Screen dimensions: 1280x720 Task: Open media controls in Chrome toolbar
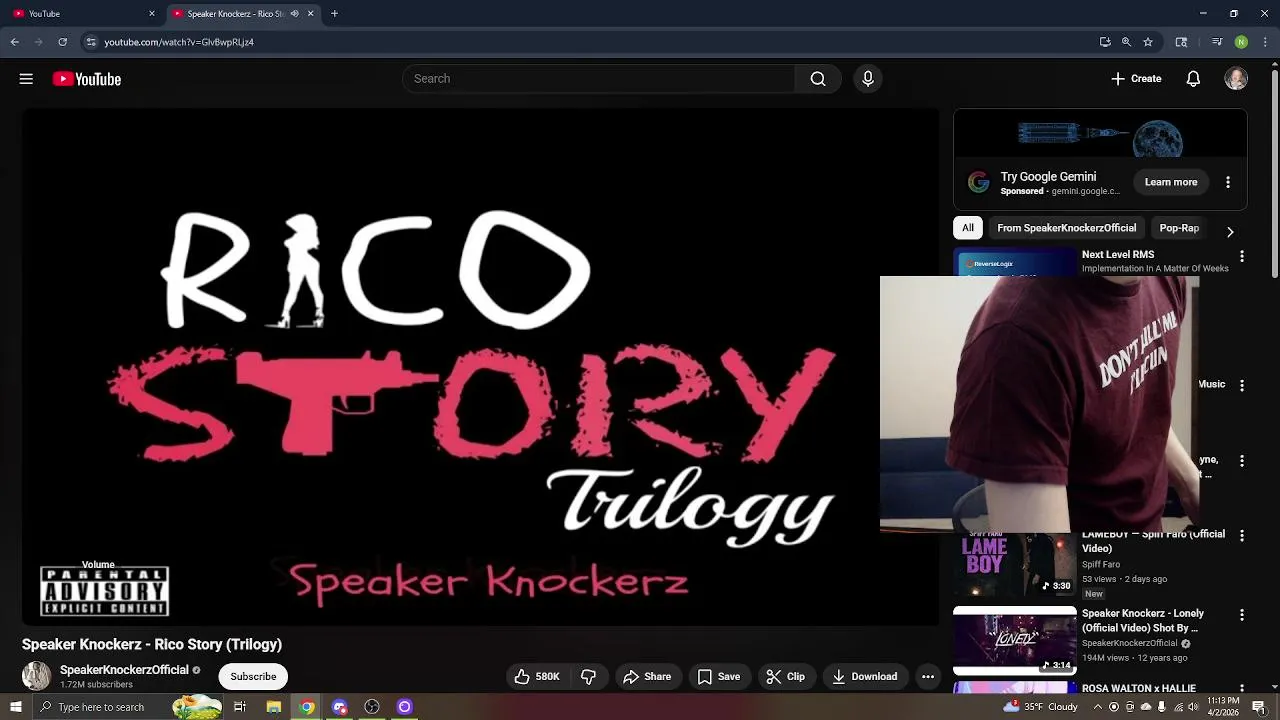tap(1217, 42)
